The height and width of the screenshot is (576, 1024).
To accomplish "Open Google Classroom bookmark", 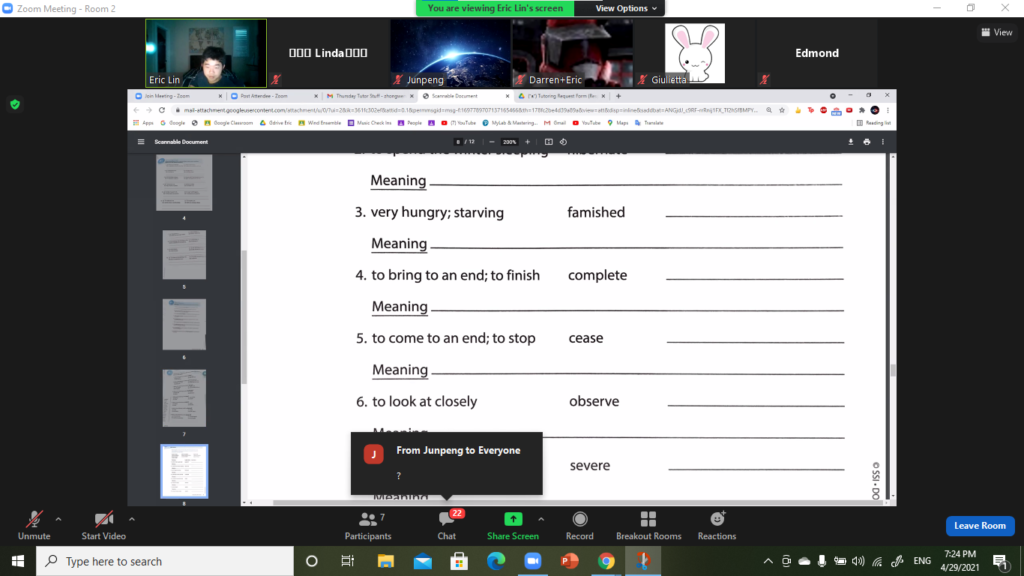I will point(229,123).
